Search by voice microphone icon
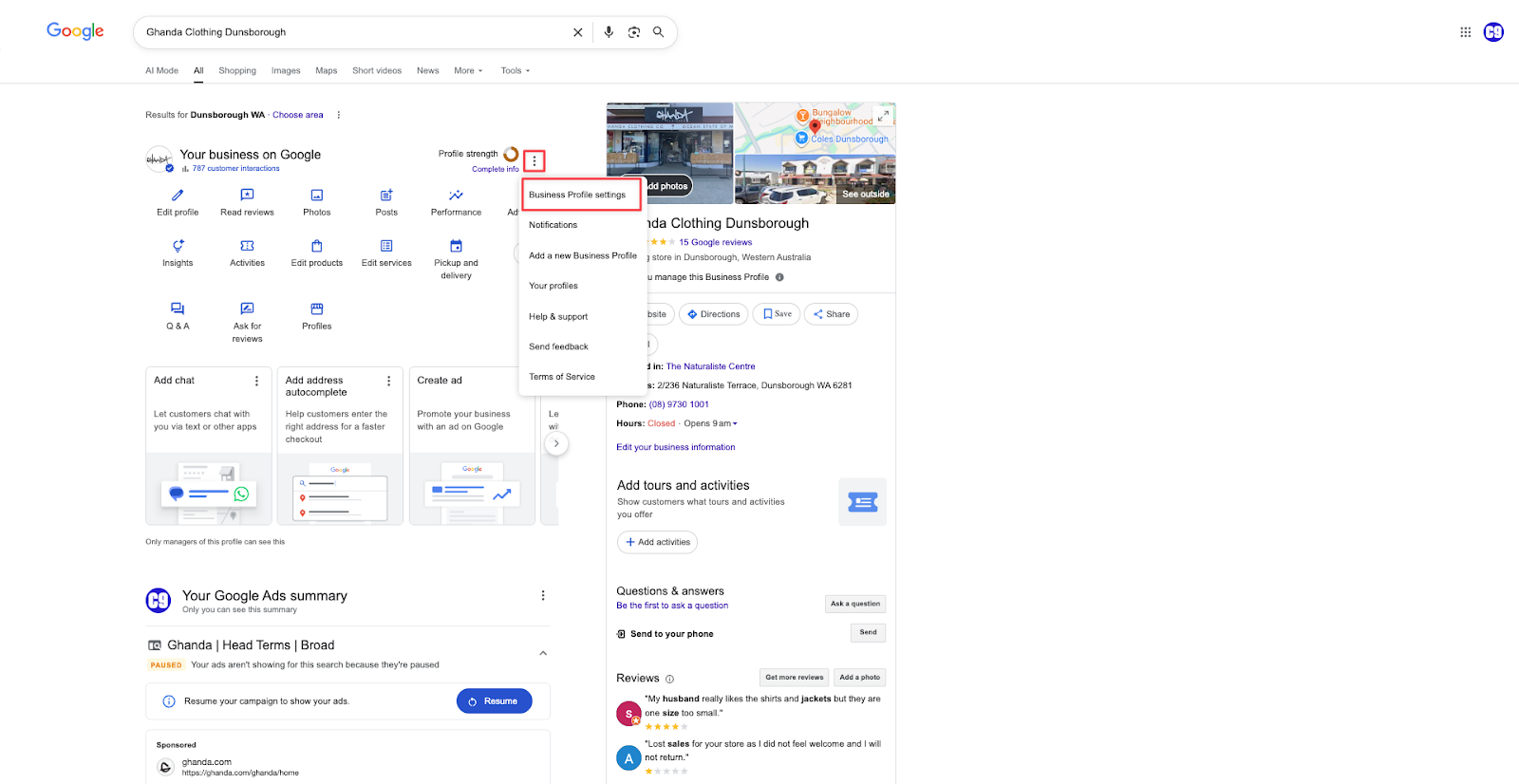 click(609, 32)
